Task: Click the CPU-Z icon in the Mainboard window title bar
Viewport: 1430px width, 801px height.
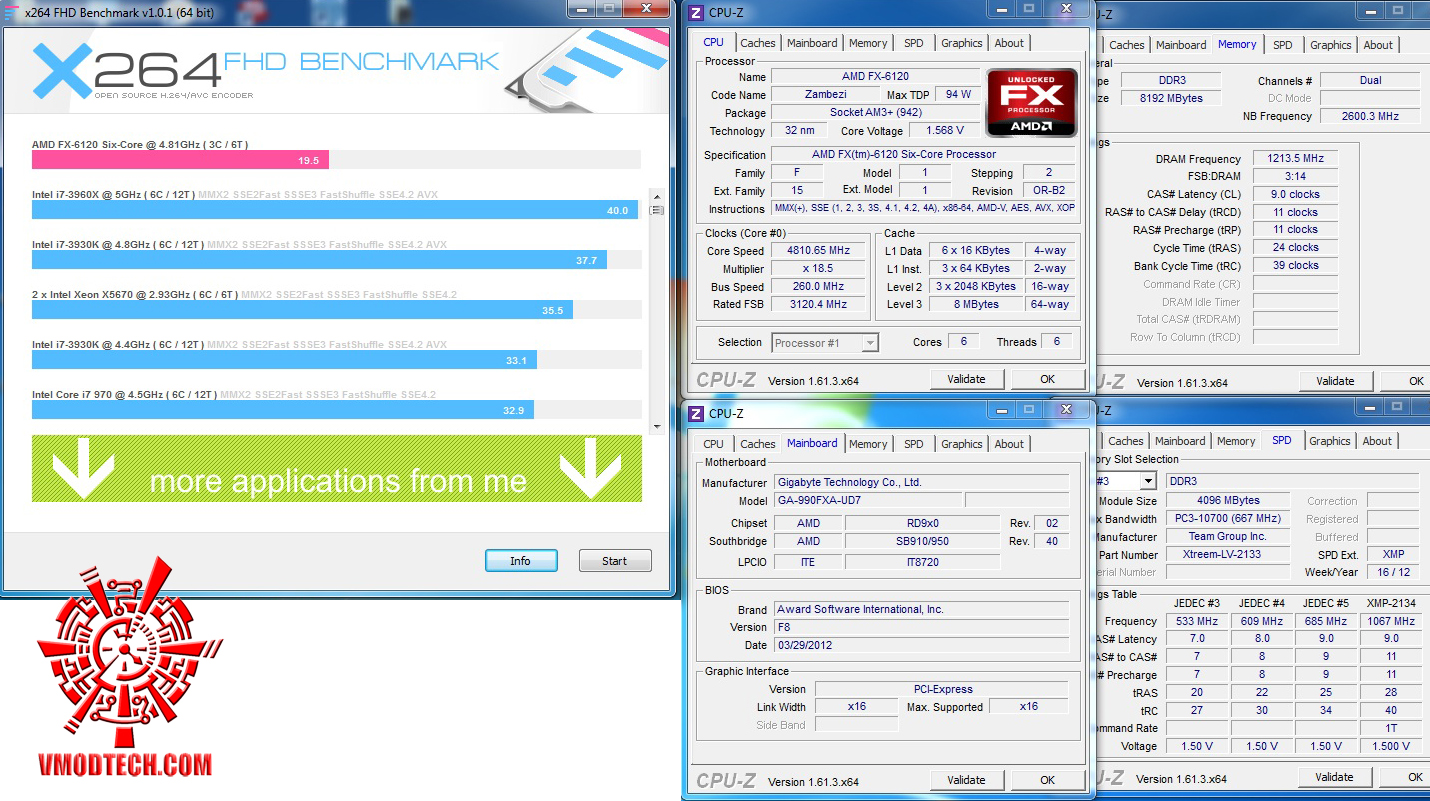Action: click(697, 414)
